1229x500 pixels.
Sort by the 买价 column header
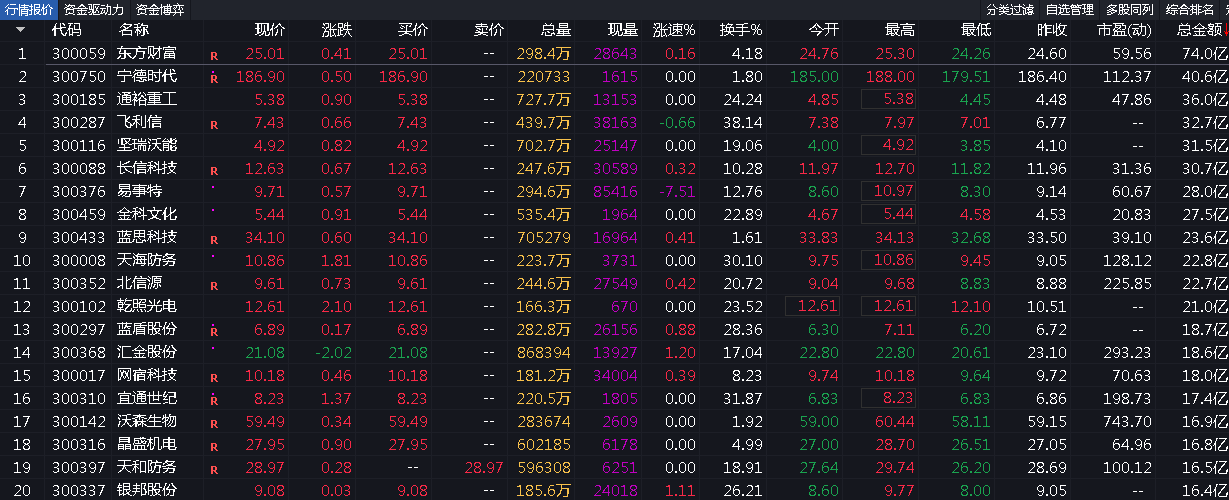[412, 30]
